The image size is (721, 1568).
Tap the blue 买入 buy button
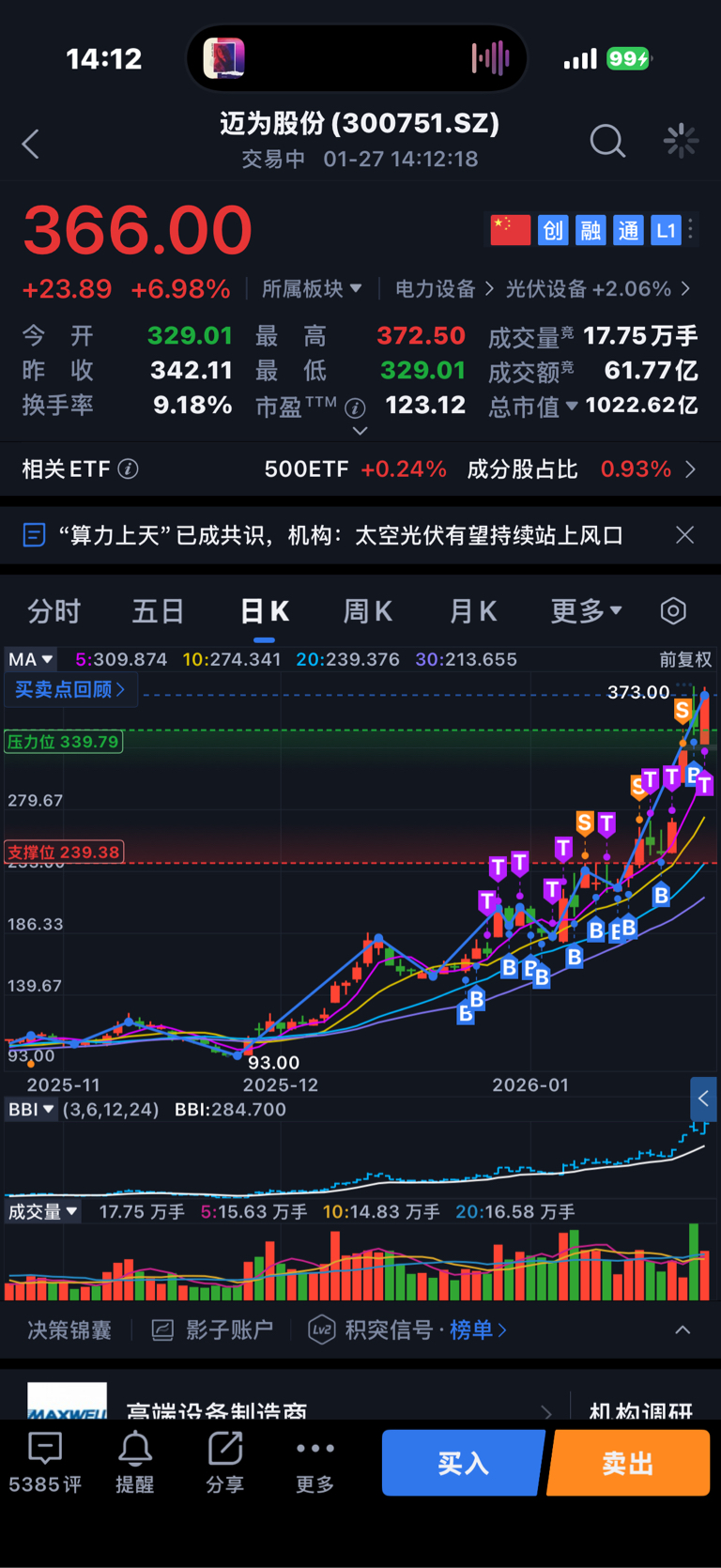click(x=463, y=1463)
